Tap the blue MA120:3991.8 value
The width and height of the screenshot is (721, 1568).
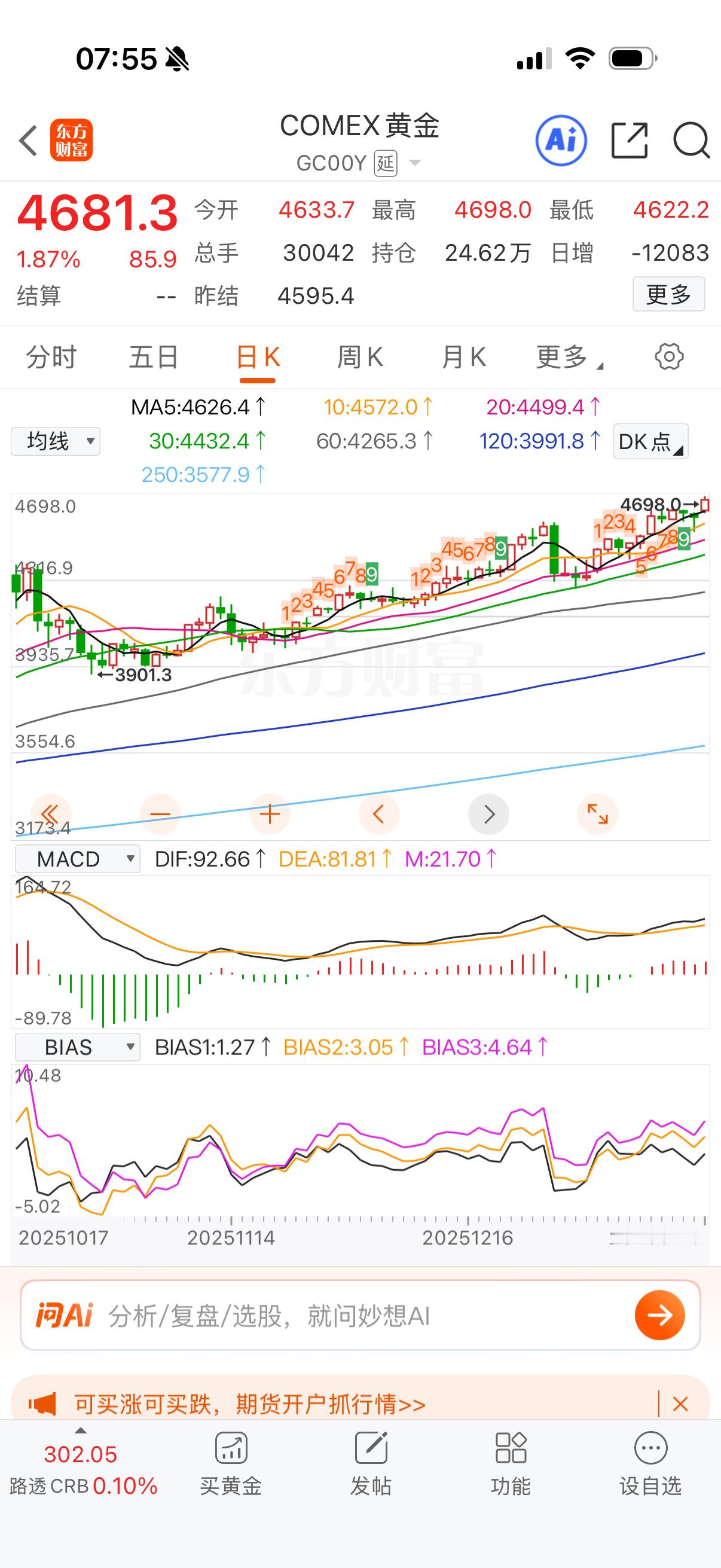(540, 441)
